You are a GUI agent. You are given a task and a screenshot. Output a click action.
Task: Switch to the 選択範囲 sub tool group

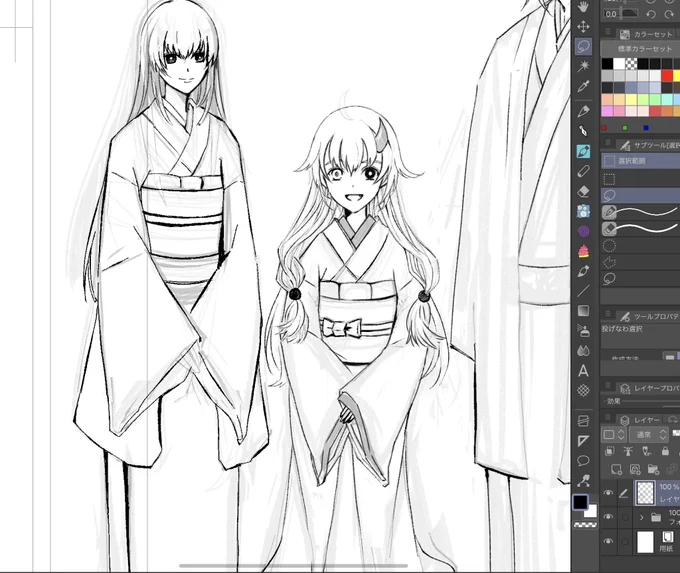point(641,160)
